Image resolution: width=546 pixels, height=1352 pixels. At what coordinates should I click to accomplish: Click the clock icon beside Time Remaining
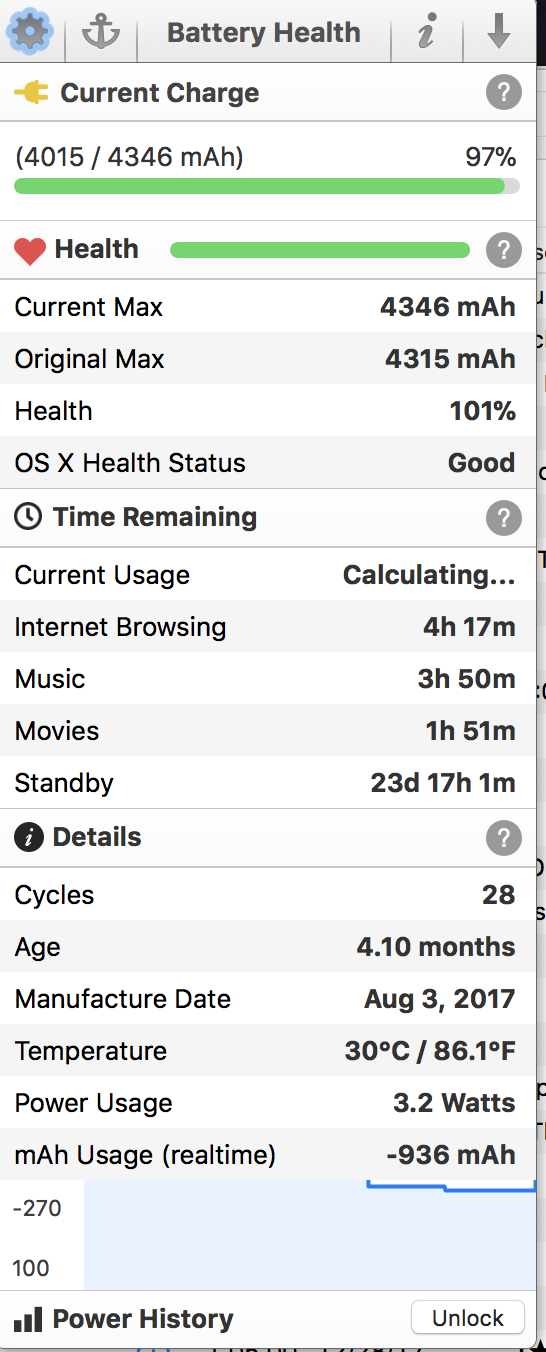(x=29, y=517)
